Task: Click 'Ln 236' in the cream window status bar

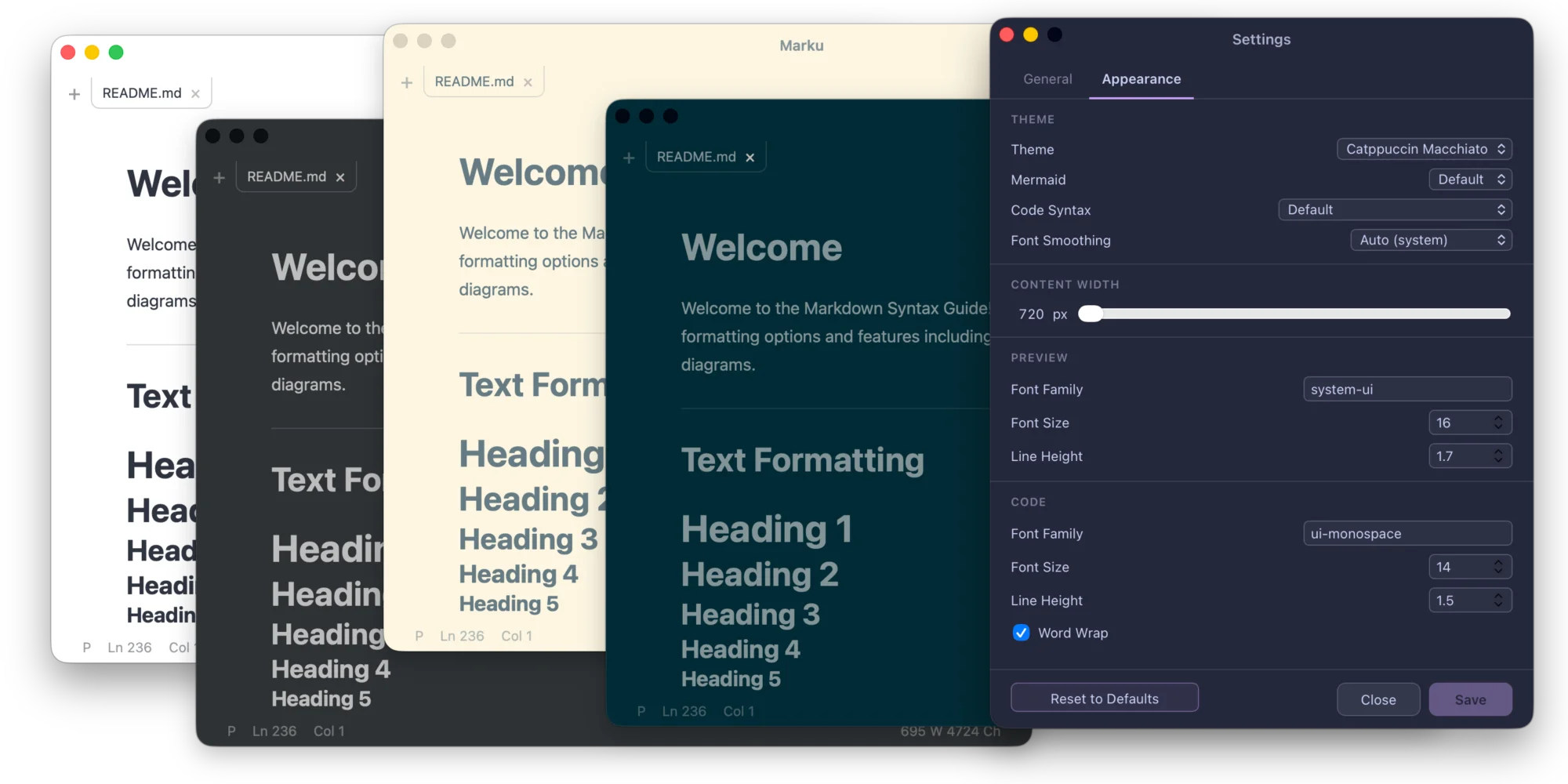Action: [462, 636]
